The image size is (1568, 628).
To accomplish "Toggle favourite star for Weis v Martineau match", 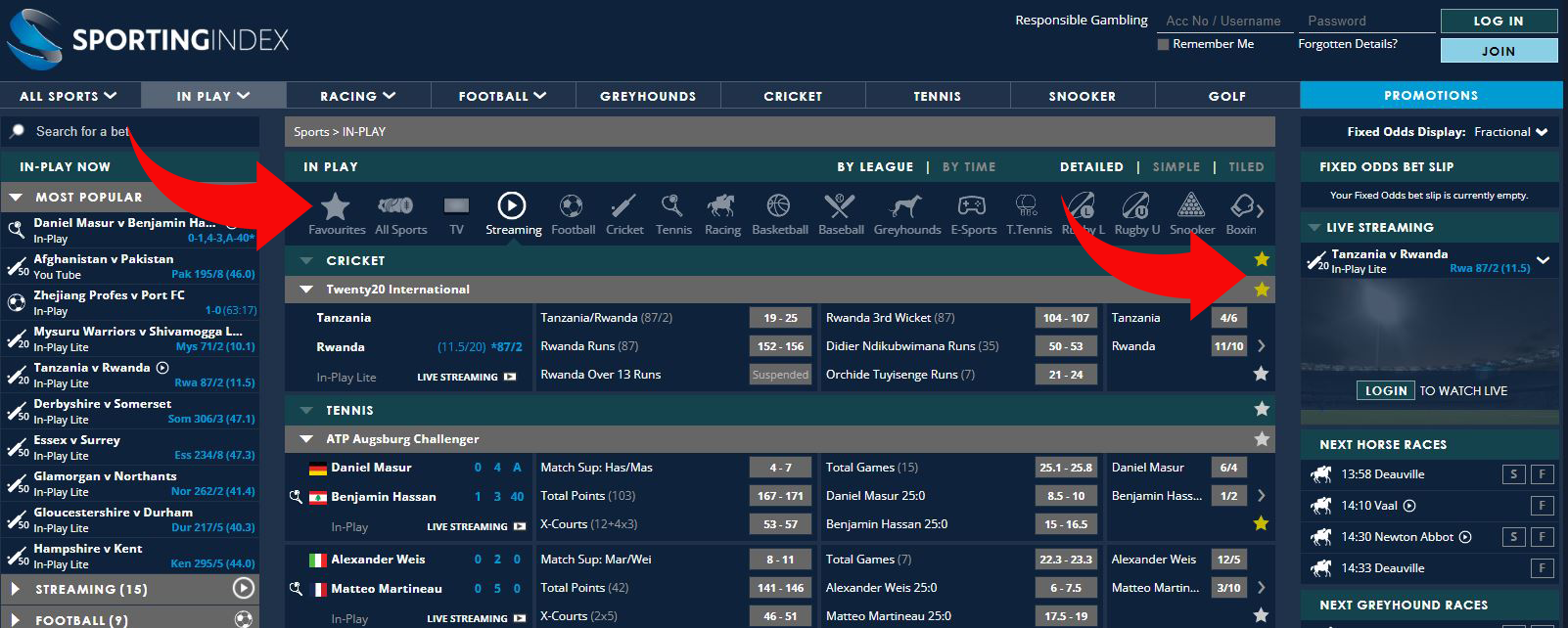I will tap(1261, 615).
